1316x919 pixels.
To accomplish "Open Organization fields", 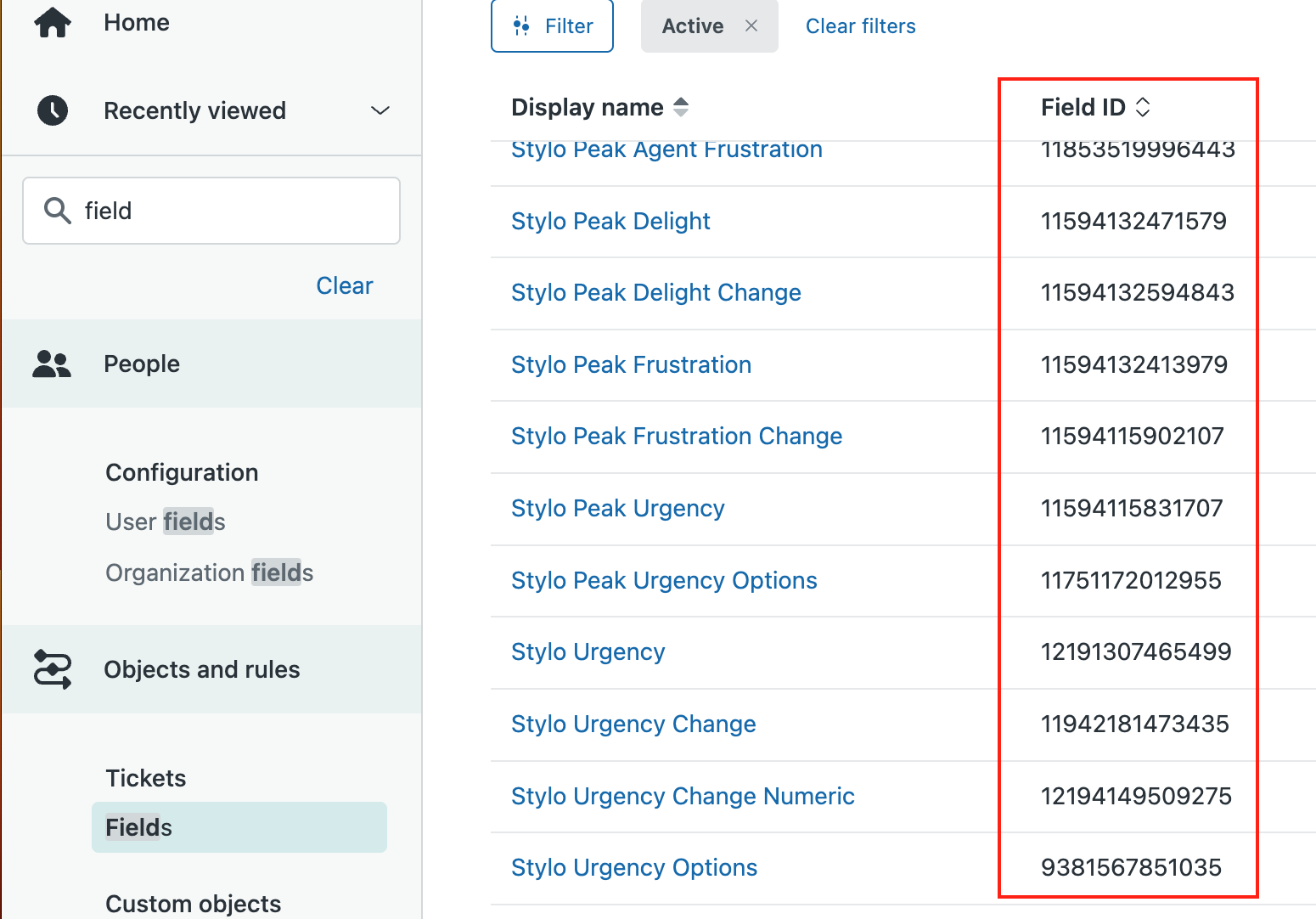I will 210,572.
